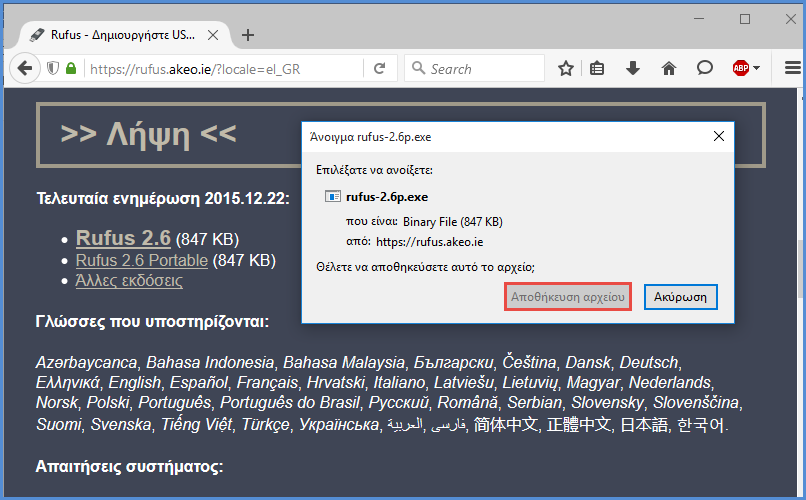Click the Adblock Plus ABP icon

[x=741, y=68]
